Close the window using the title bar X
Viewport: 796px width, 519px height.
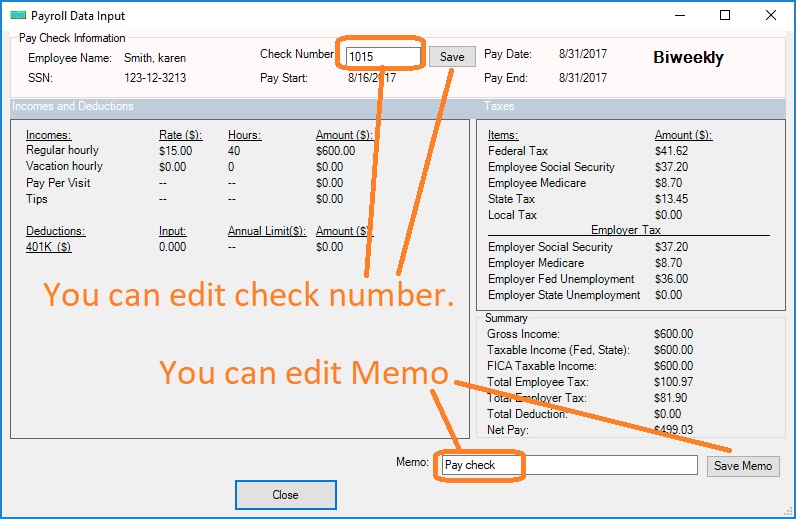[x=771, y=16]
